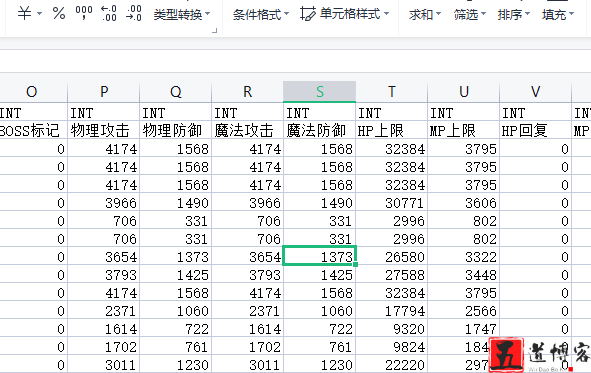Select column P header
Image resolution: width=591 pixels, height=373 pixels.
tap(104, 92)
